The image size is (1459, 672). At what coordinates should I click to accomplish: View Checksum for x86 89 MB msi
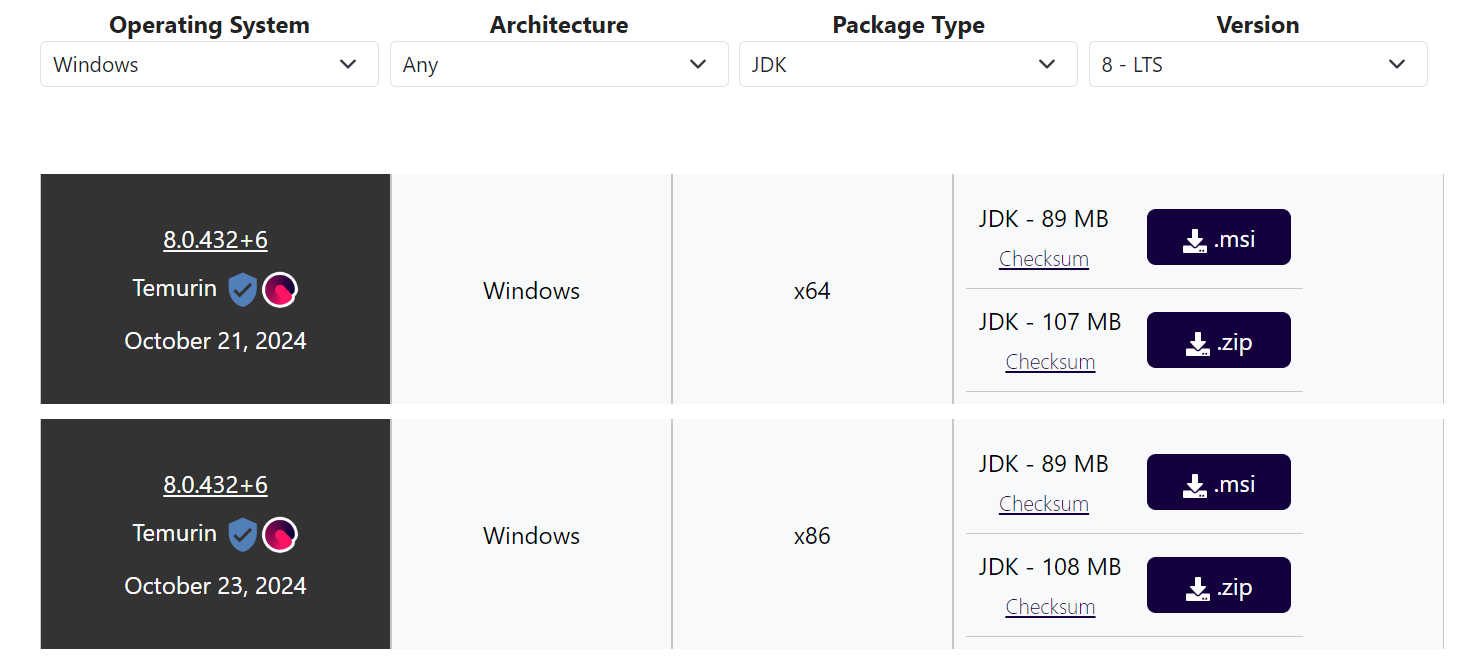1043,504
